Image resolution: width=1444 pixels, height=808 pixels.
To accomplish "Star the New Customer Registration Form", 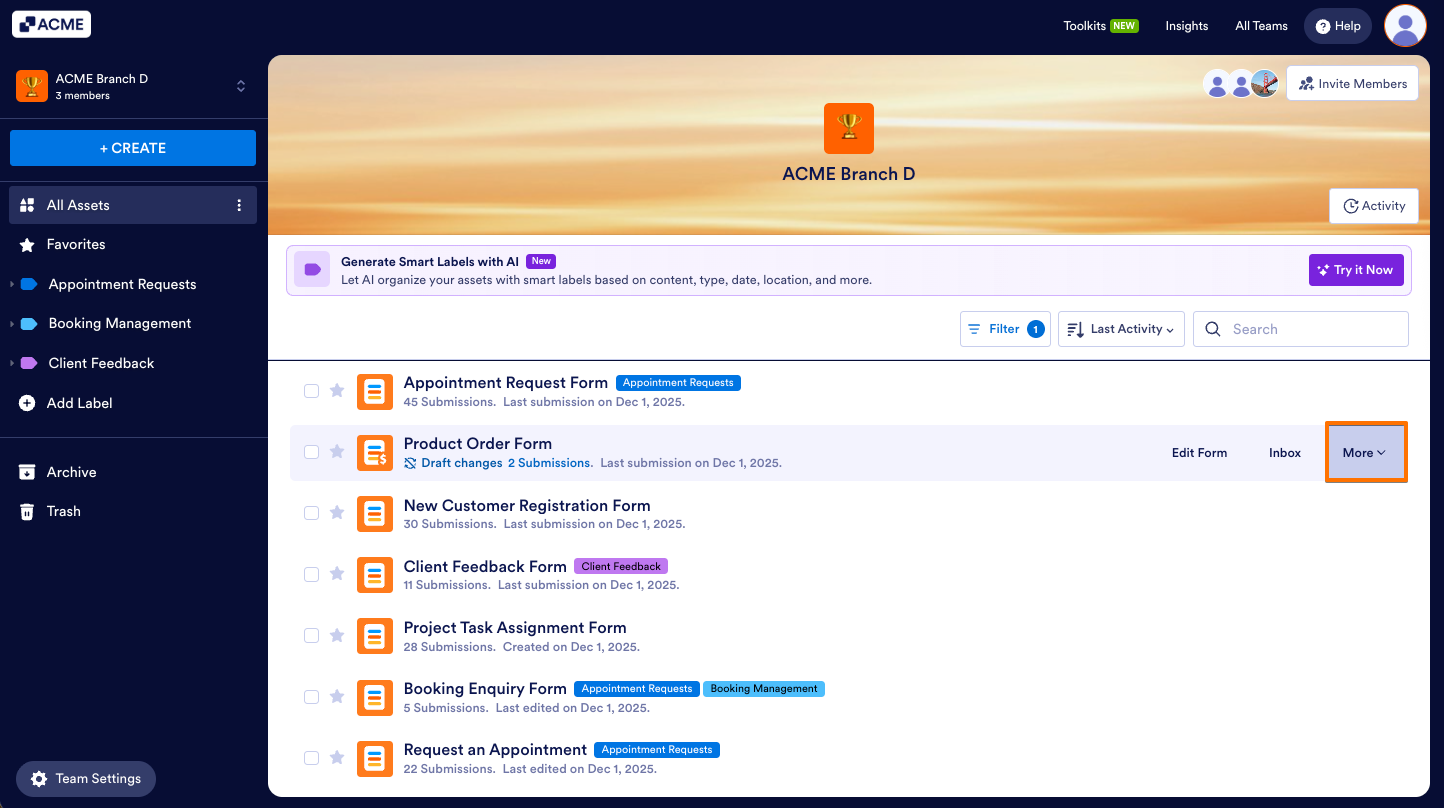I will coord(337,513).
